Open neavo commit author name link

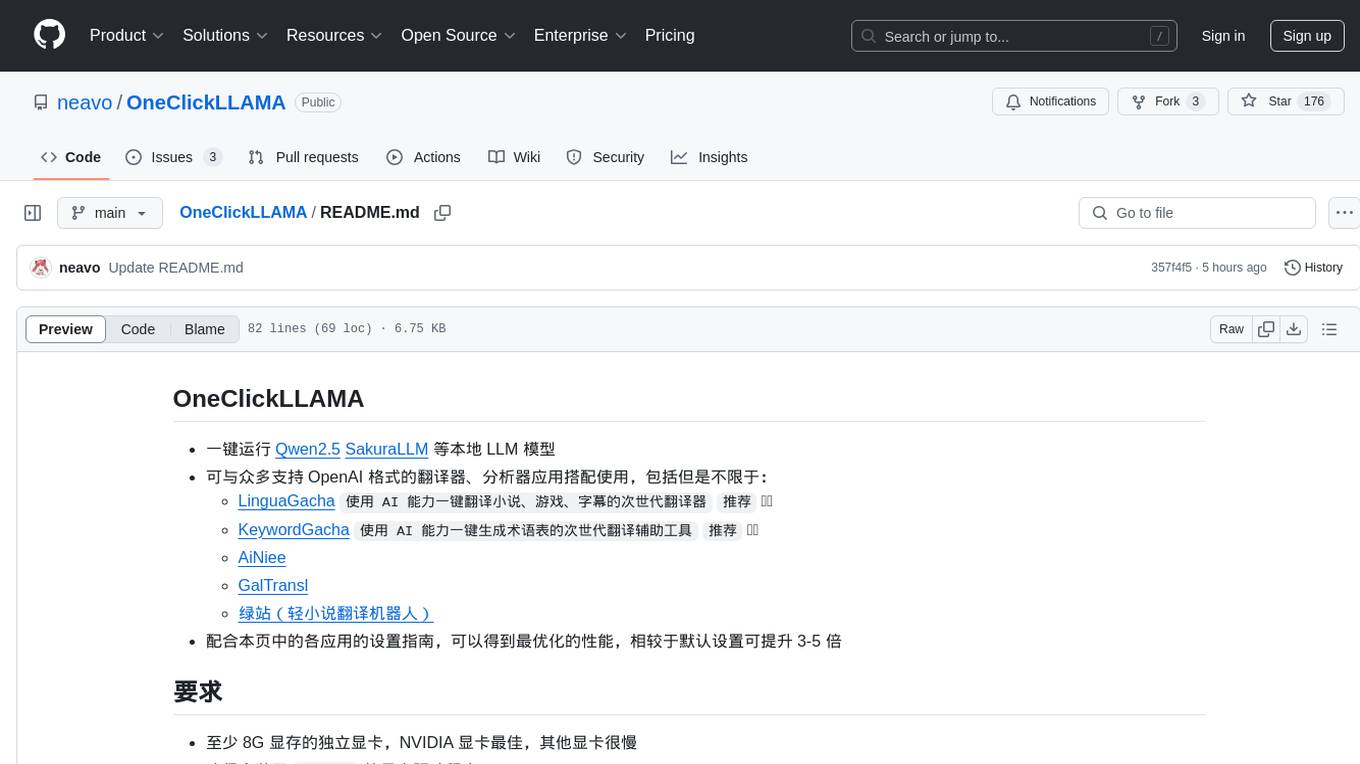80,268
